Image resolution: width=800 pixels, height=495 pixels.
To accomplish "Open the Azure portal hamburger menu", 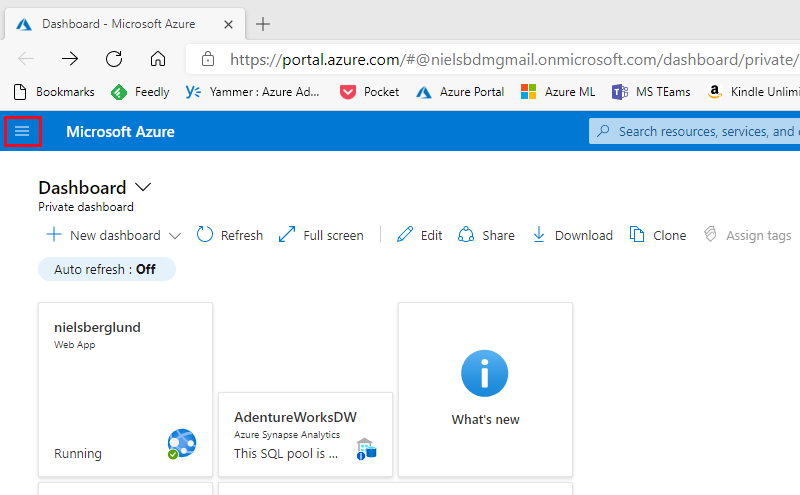I will pyautogui.click(x=22, y=132).
